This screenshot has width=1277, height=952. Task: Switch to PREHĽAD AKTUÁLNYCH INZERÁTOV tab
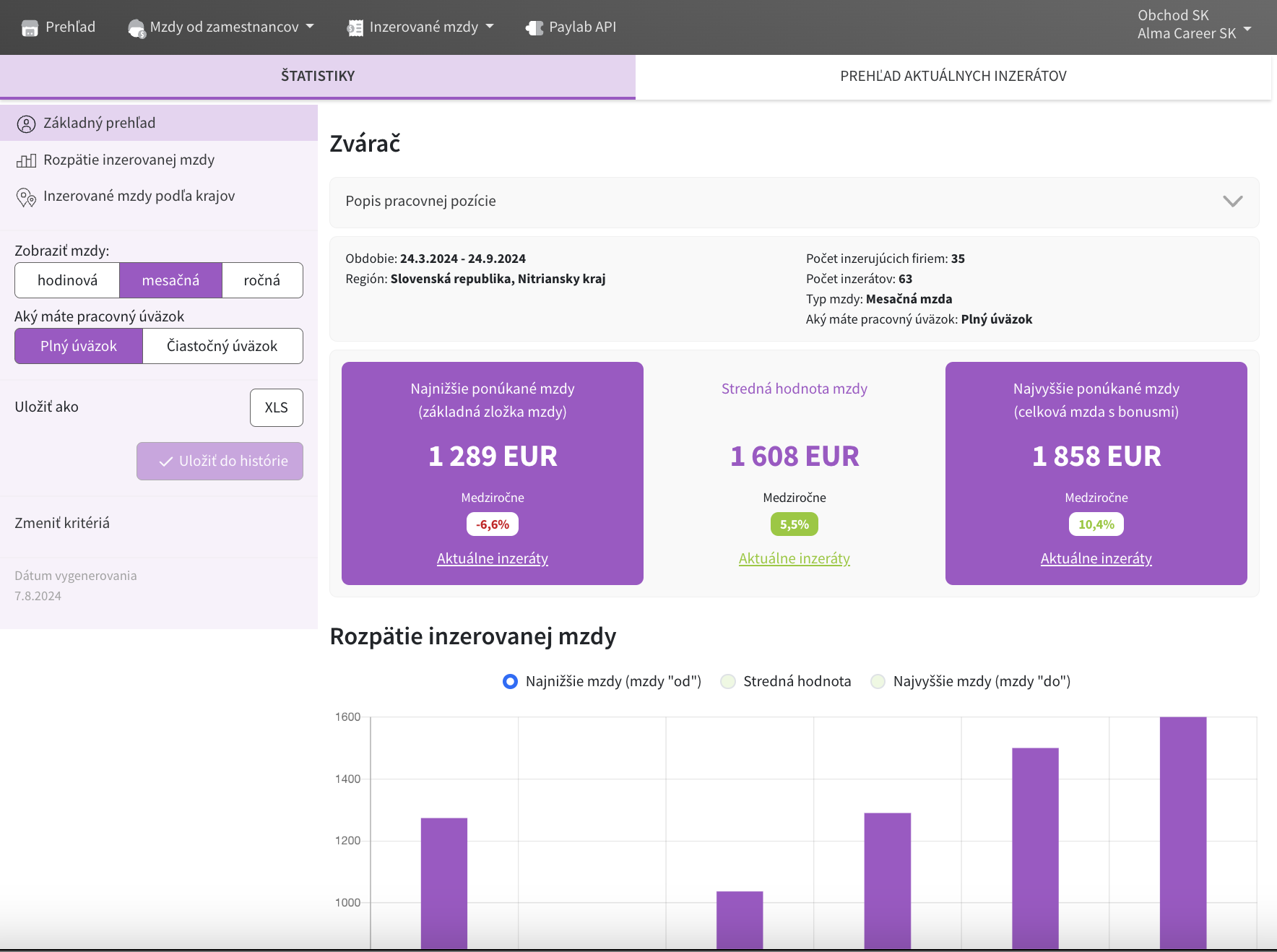click(x=953, y=77)
